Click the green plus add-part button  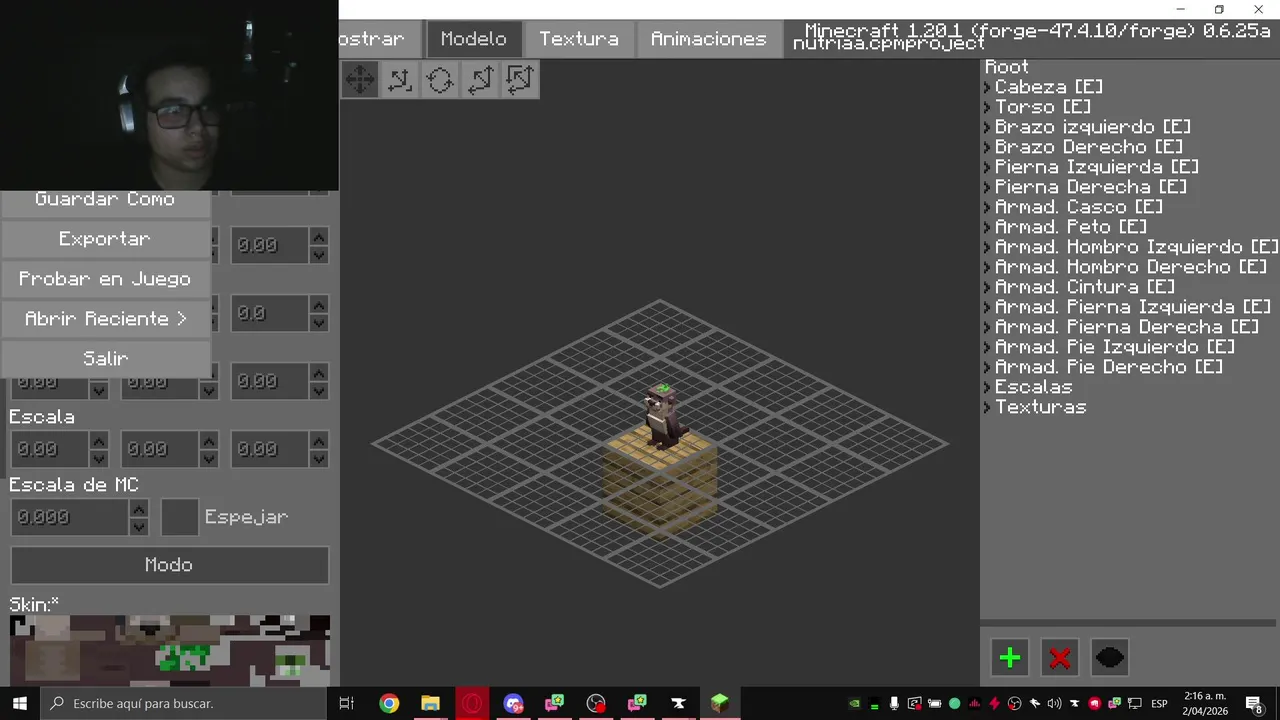pos(1010,657)
